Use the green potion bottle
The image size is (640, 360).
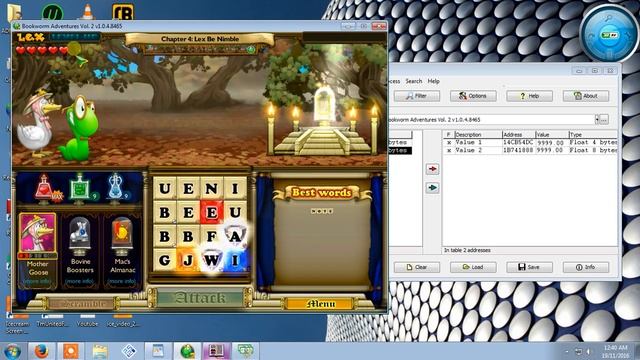tap(80, 188)
